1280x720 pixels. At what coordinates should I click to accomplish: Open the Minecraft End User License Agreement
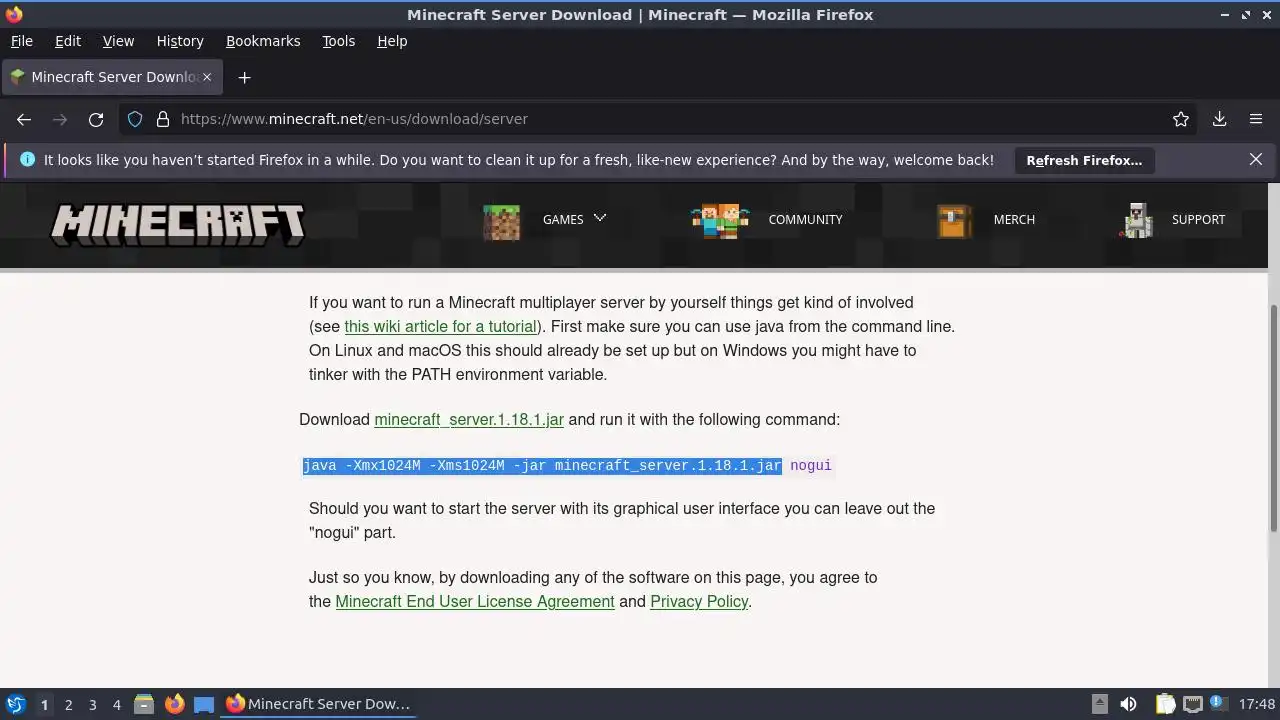[475, 602]
